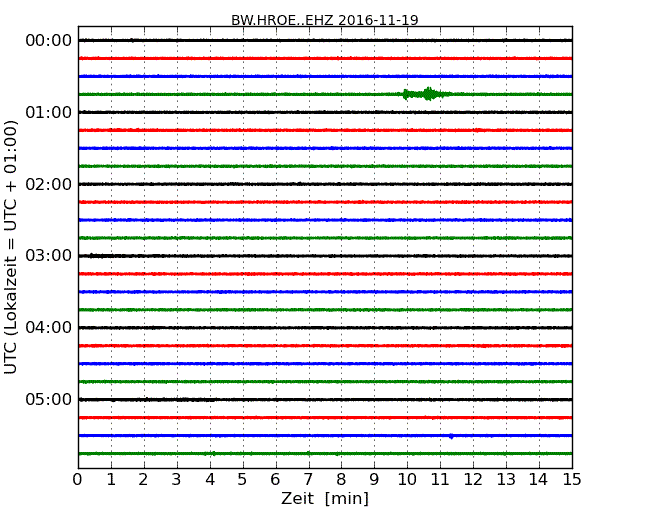Click the green seismic event burst near minute 10
650x520 pixels.
point(425,94)
